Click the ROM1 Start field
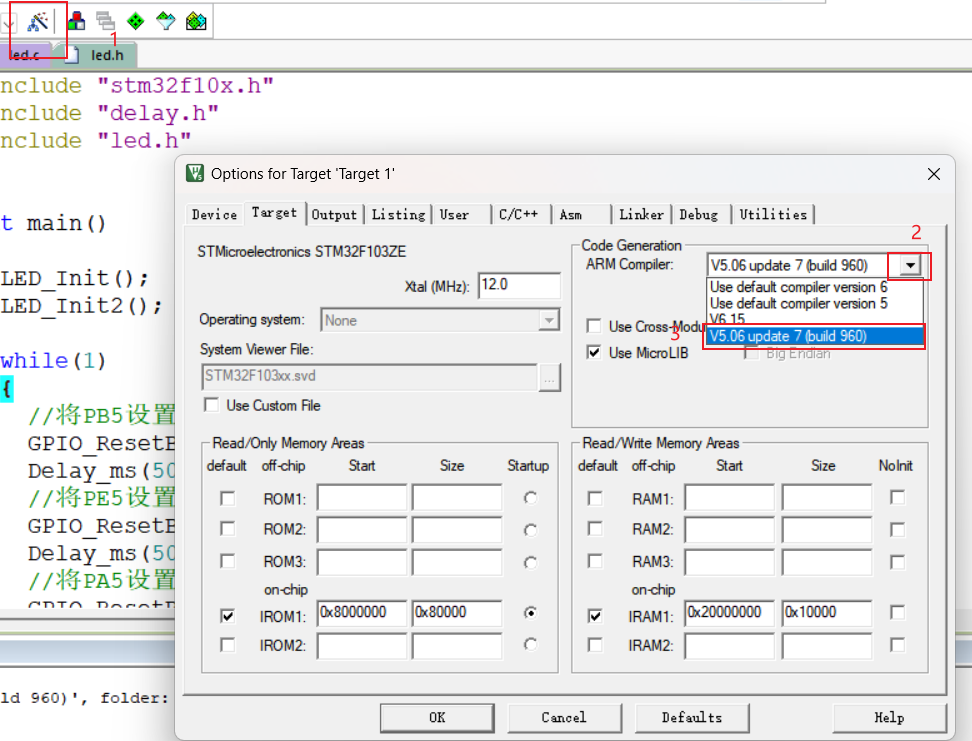Viewport: 972px width, 741px height. pos(361,498)
